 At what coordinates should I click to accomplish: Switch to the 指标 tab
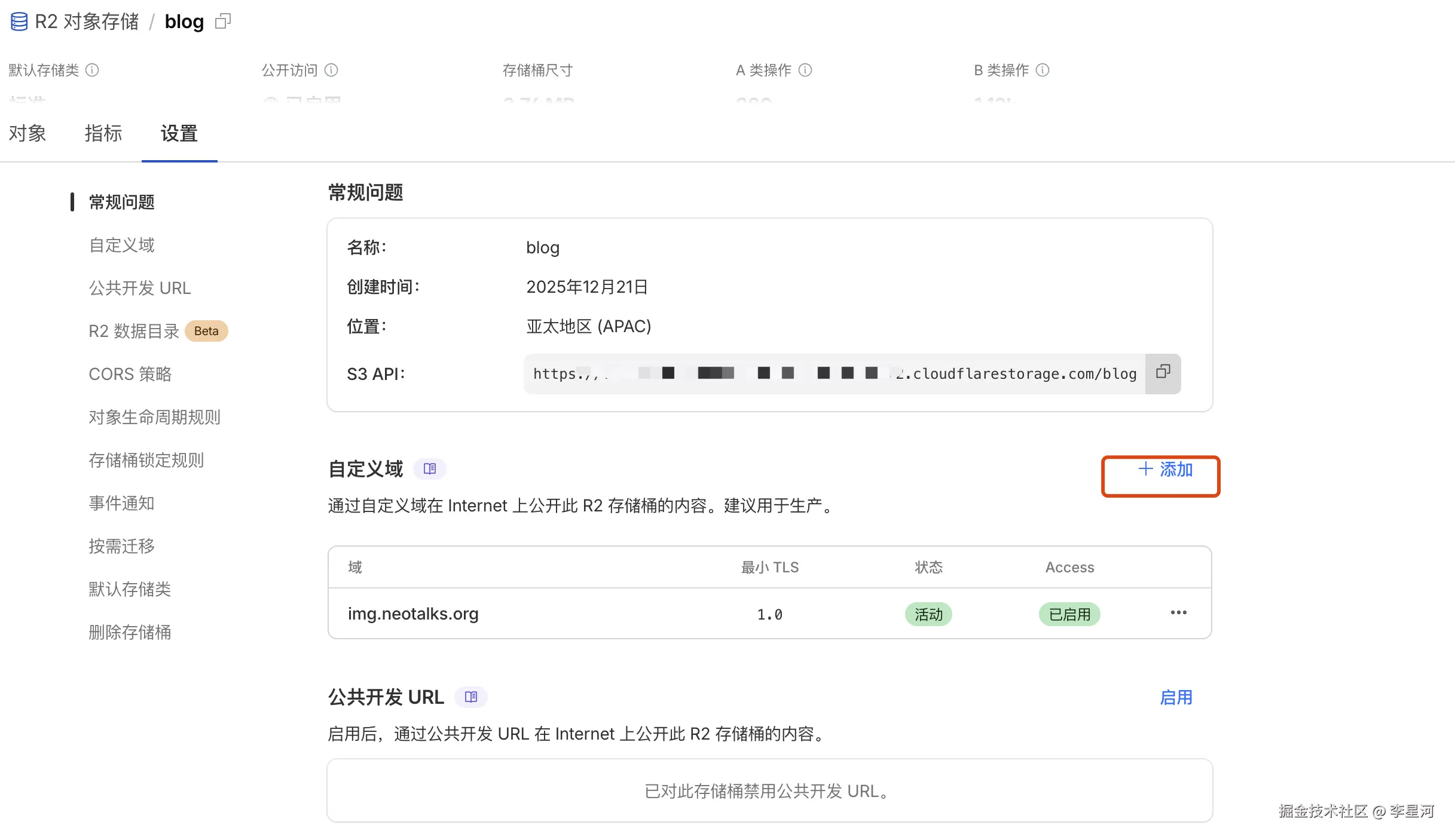coord(103,133)
